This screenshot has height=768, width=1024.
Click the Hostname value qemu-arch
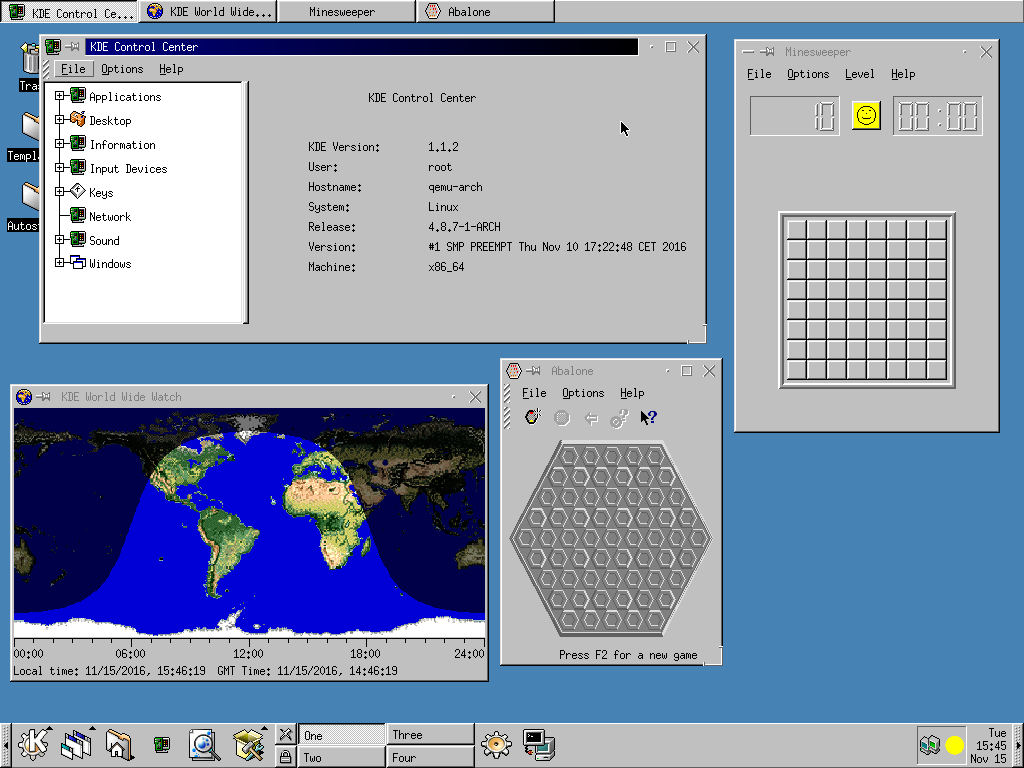click(x=455, y=187)
